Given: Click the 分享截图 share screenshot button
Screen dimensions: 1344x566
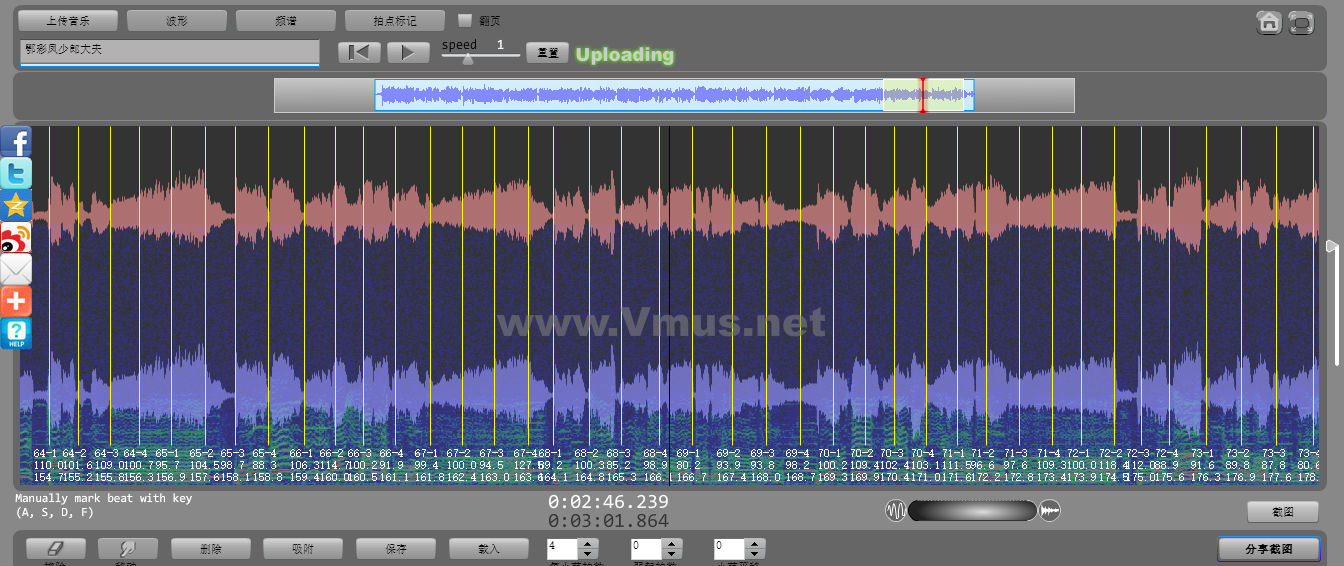Looking at the screenshot, I should (x=1268, y=549).
